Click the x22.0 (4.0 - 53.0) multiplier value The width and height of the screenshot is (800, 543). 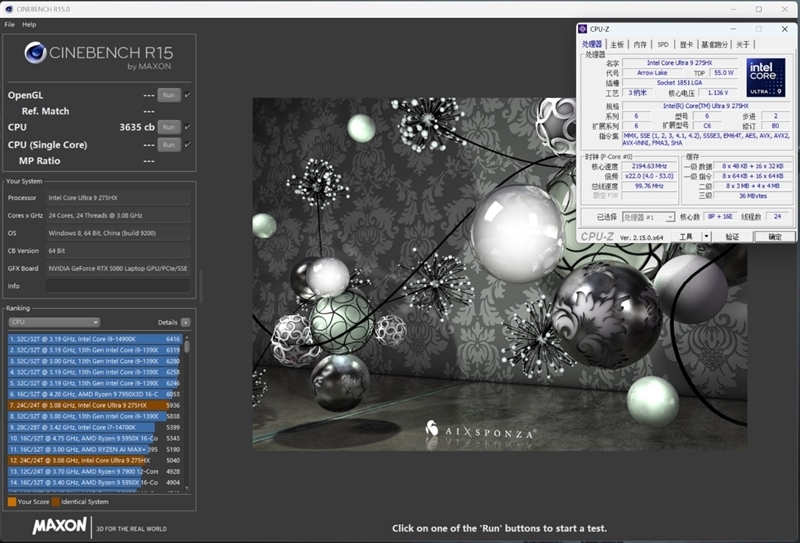click(x=649, y=176)
